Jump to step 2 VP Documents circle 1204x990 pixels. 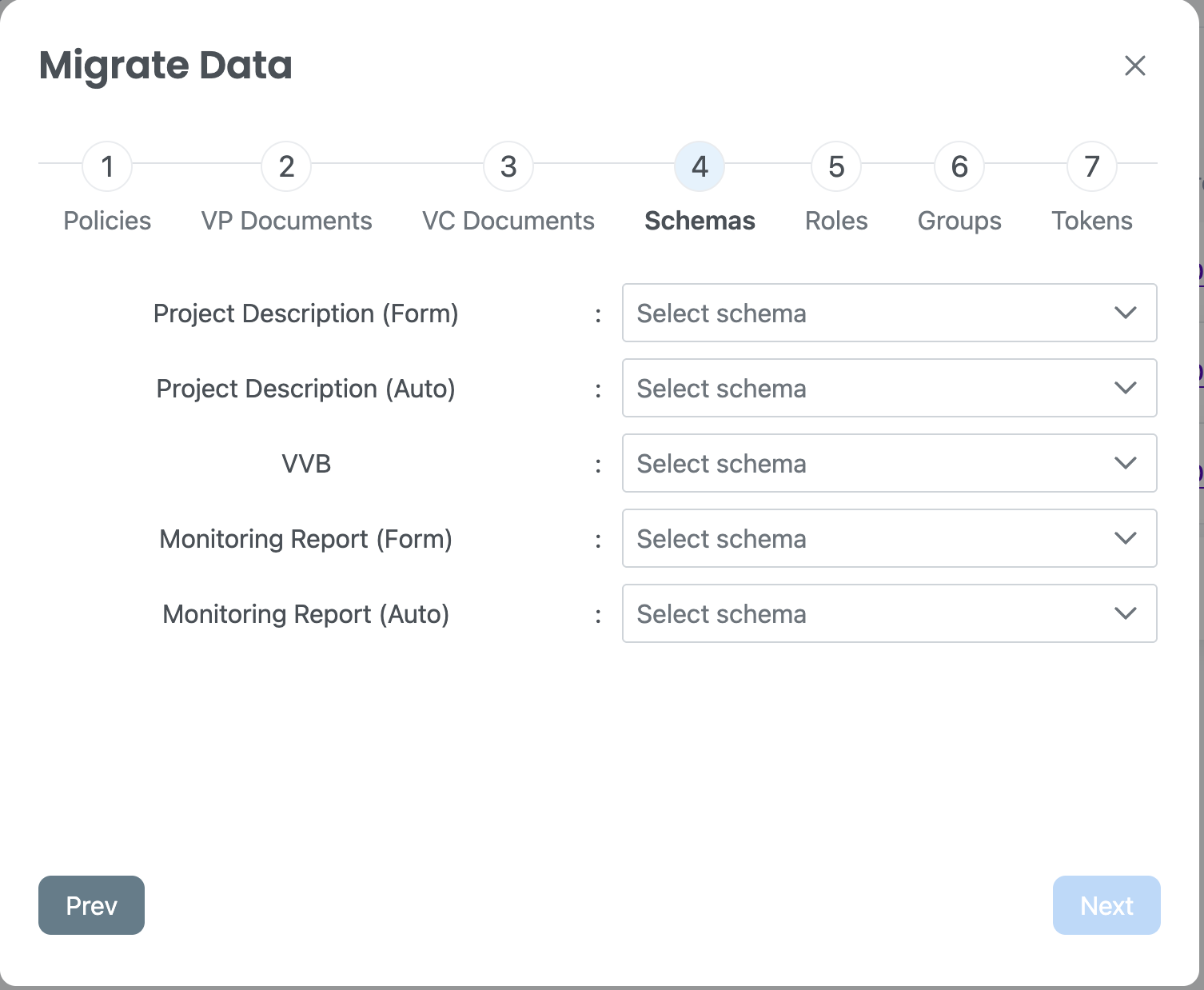click(286, 166)
